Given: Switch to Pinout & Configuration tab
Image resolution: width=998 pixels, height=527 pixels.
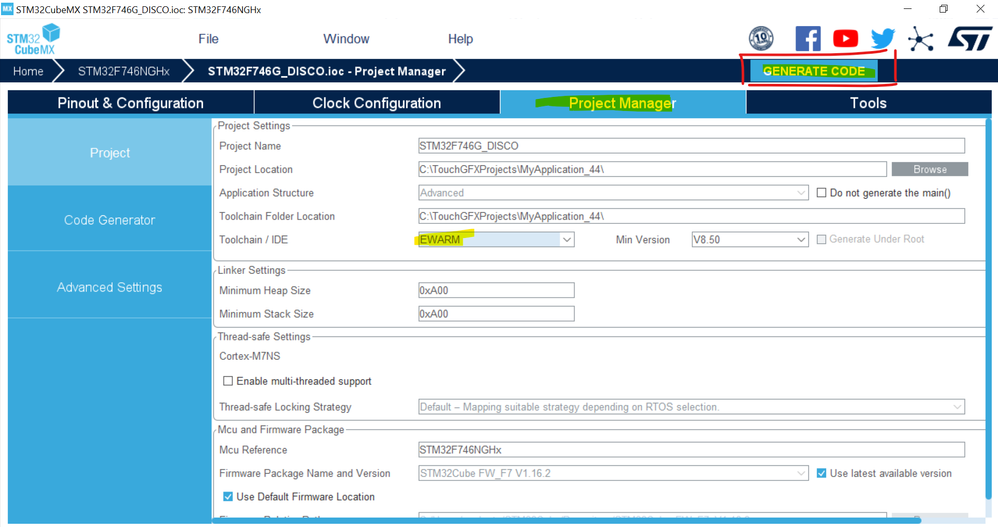Looking at the screenshot, I should 130,102.
